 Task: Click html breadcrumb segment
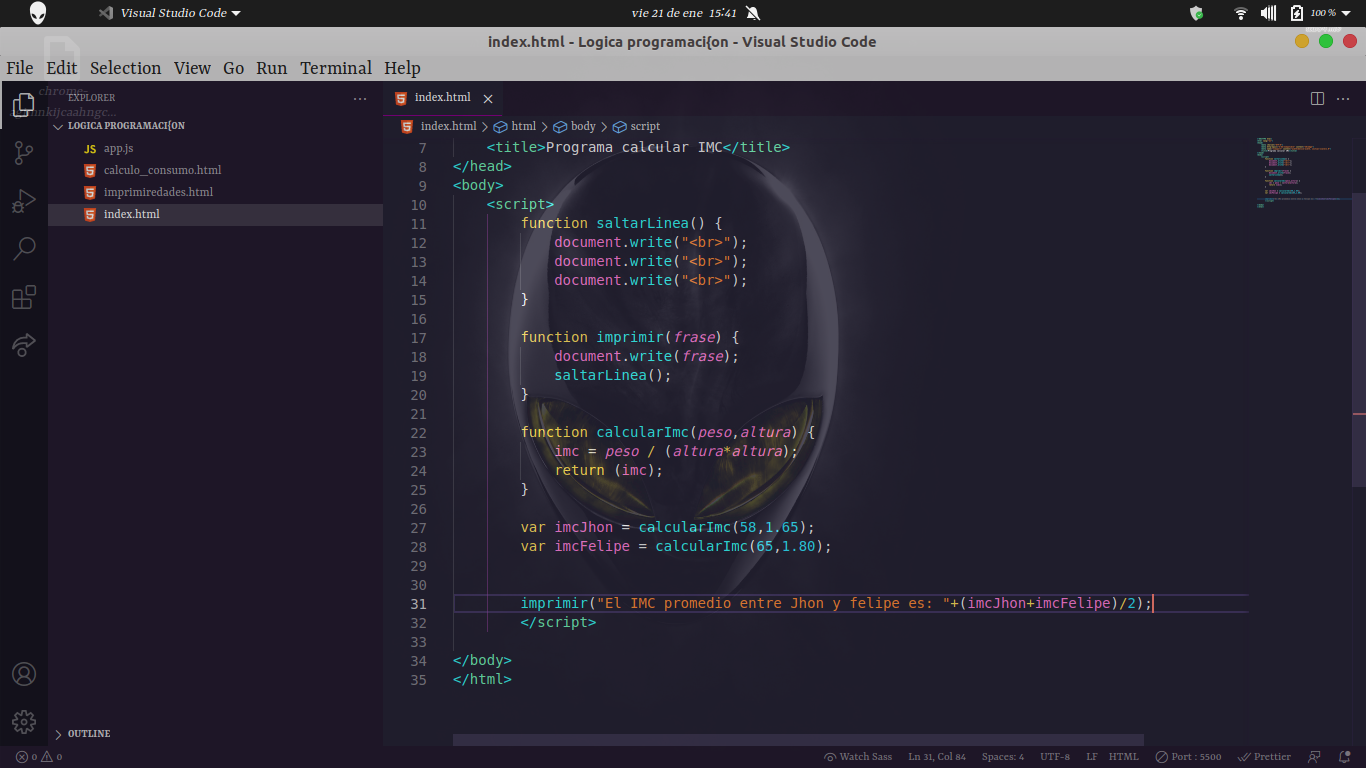click(516, 126)
